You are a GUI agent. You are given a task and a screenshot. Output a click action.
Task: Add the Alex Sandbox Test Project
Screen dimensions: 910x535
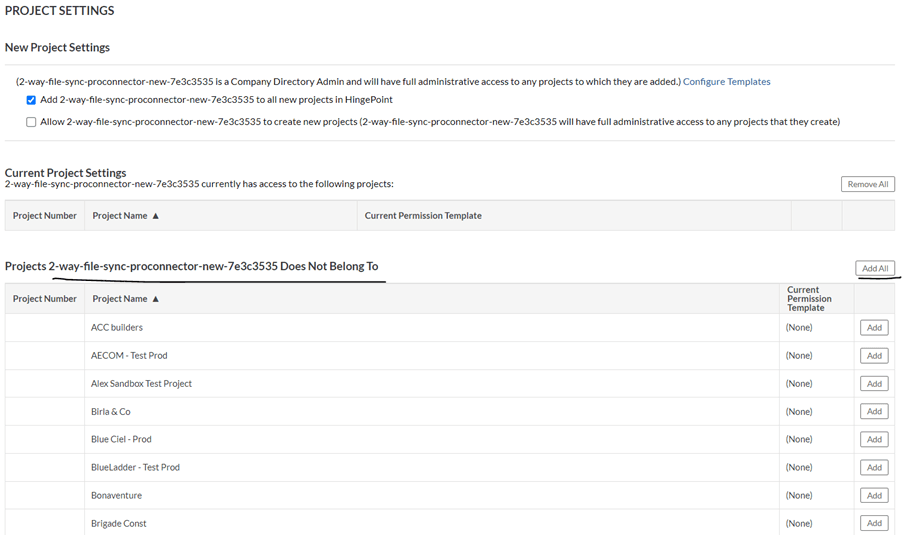(874, 384)
